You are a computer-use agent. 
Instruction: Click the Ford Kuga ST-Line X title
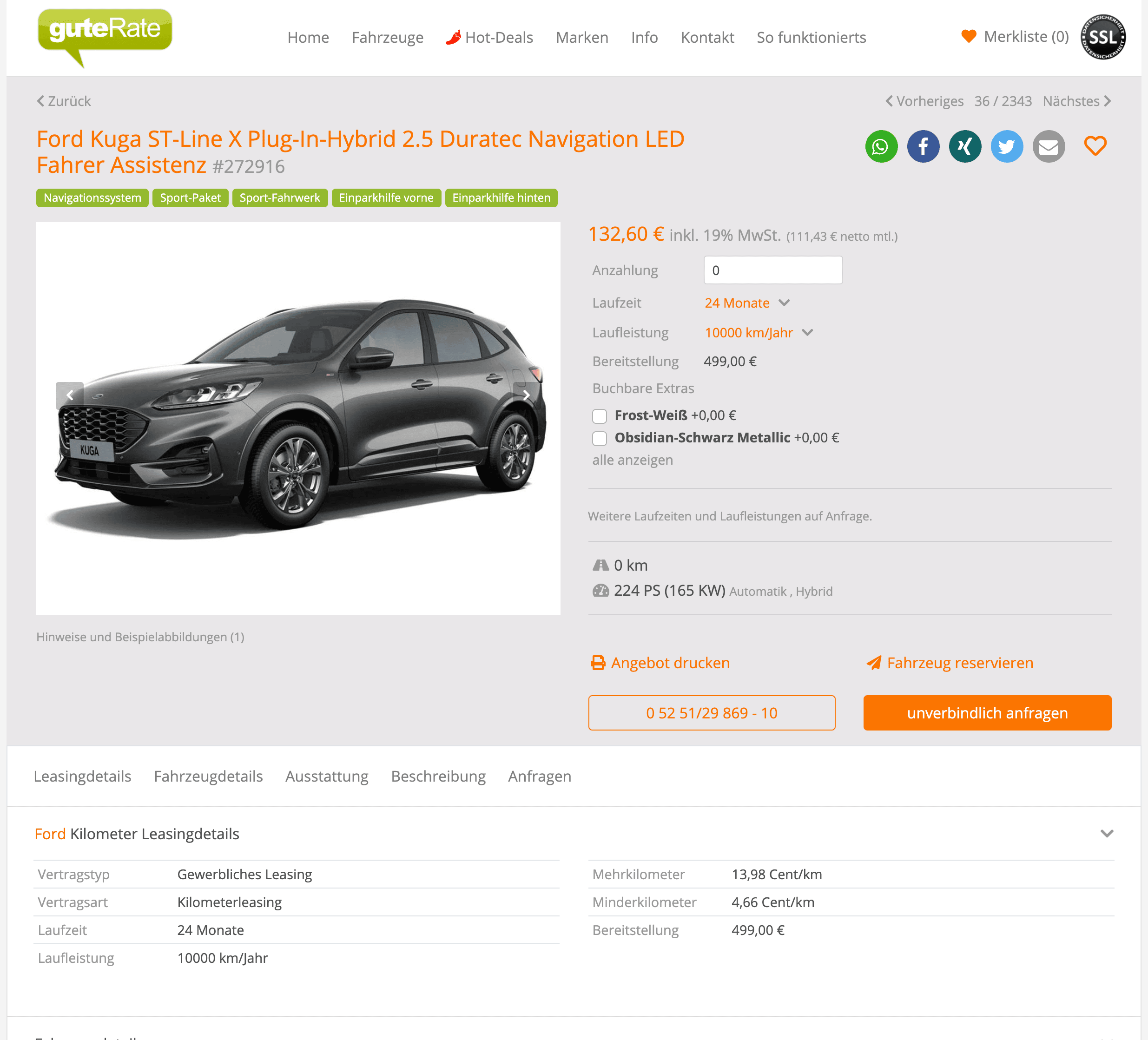point(360,152)
